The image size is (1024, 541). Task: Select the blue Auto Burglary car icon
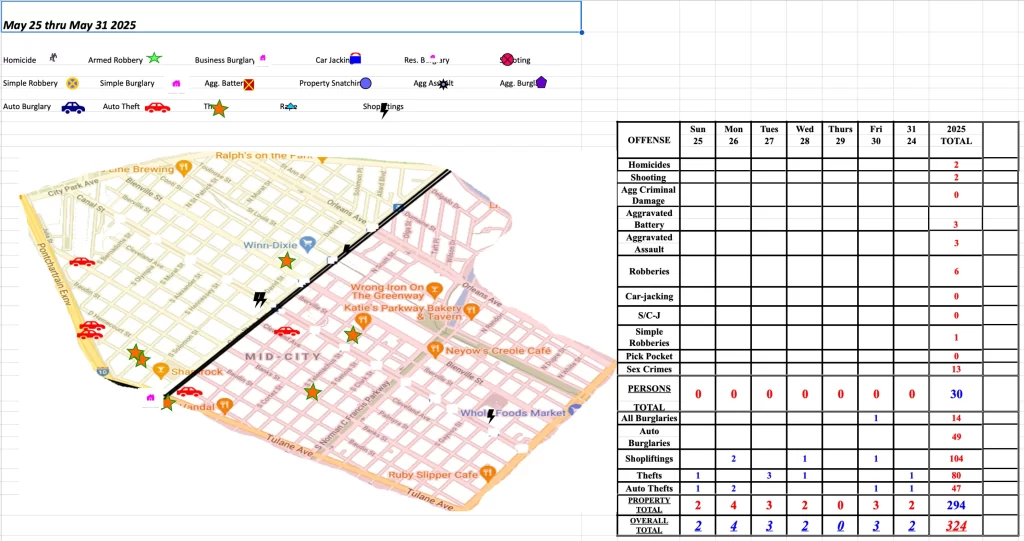[73, 107]
